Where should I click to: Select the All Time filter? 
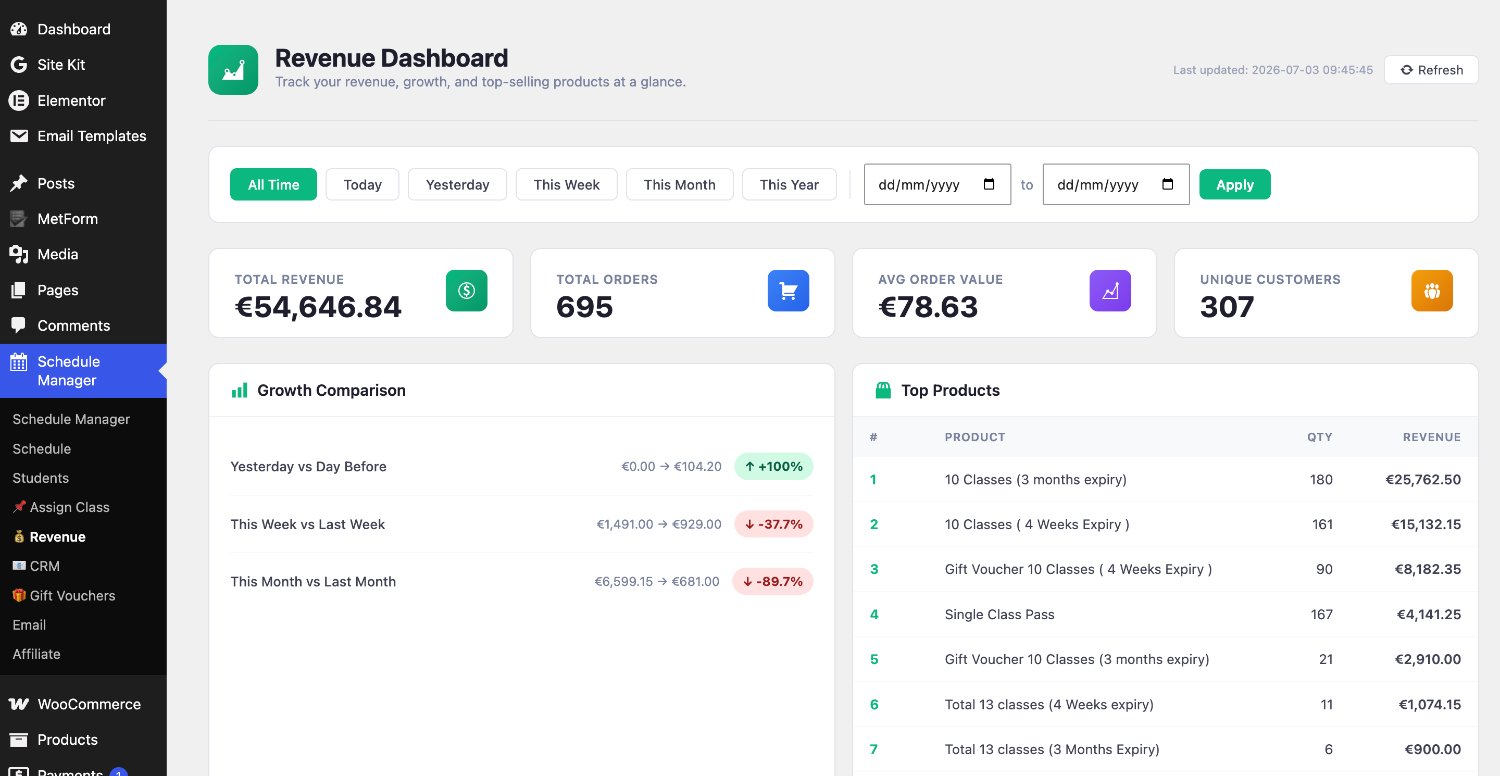coord(273,184)
